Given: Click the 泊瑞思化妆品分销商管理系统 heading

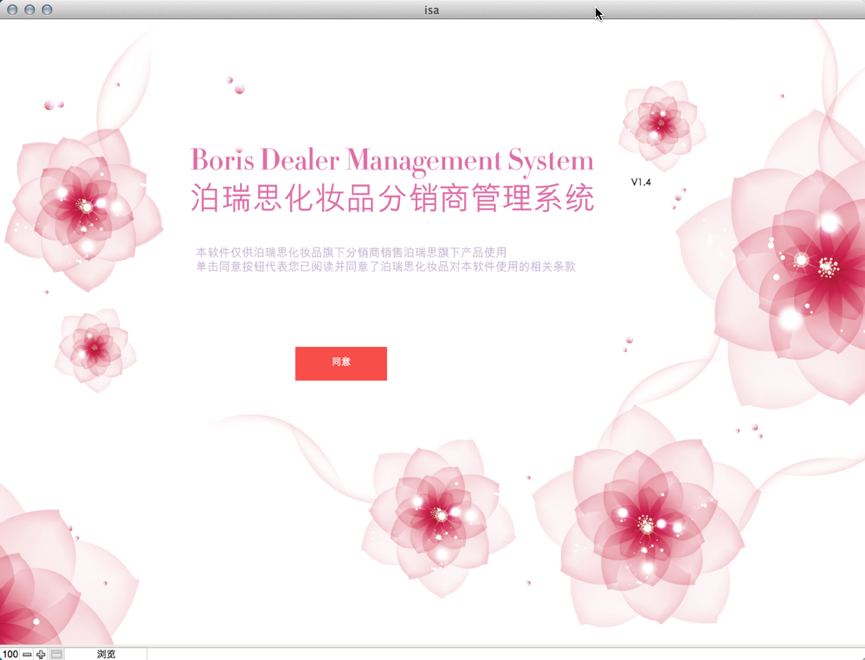Looking at the screenshot, I should coord(392,198).
